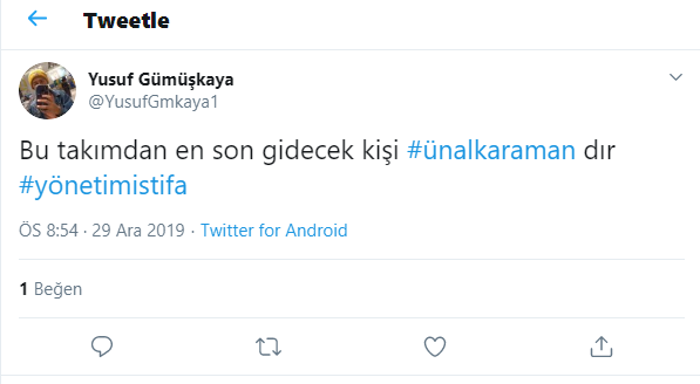Click the word 'dır' after the hashtag
Screen dimensions: 700x384
[600, 150]
